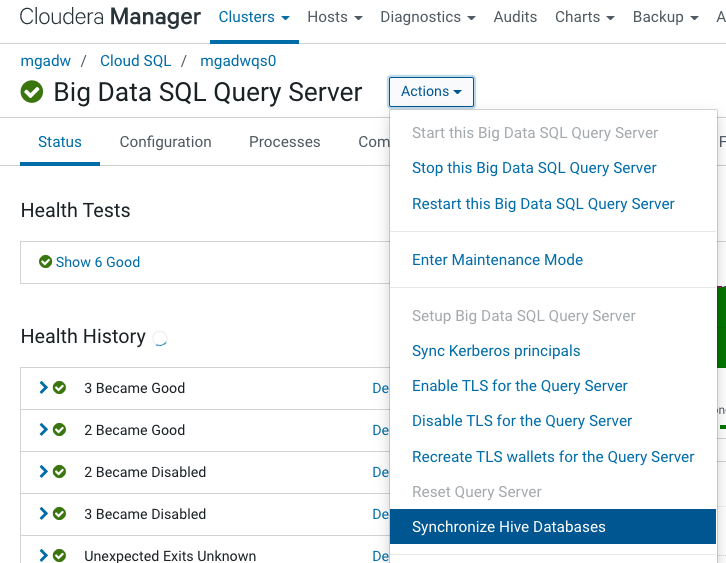Viewport: 726px width, 563px height.
Task: Toggle the Actions dropdown button
Action: 431,92
